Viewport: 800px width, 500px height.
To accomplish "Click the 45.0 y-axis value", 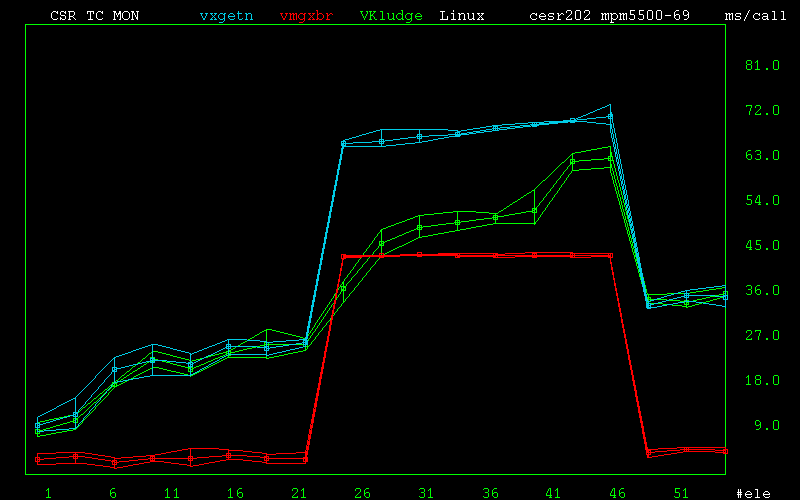I will (762, 245).
